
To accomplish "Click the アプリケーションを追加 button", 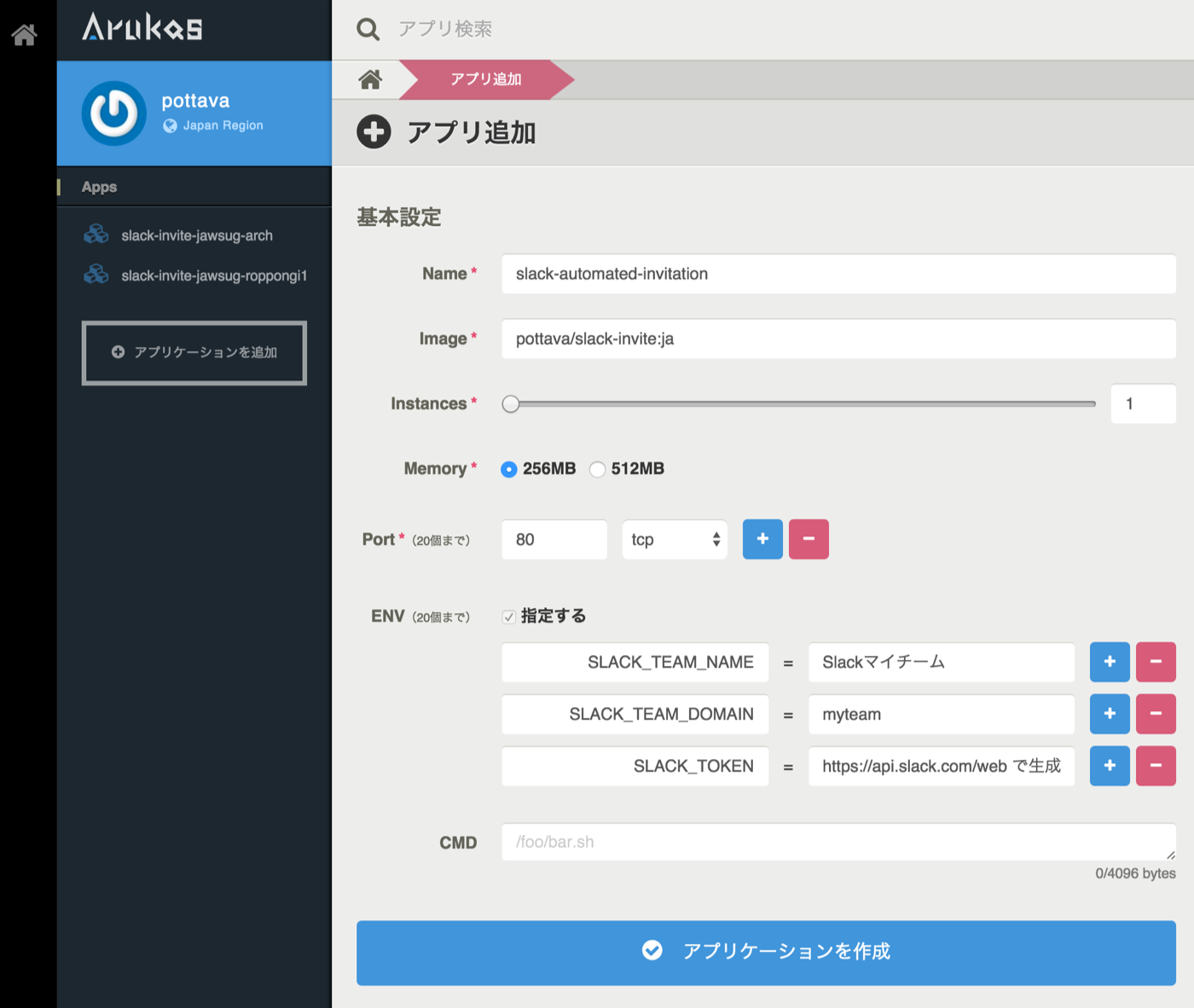I will coord(194,352).
